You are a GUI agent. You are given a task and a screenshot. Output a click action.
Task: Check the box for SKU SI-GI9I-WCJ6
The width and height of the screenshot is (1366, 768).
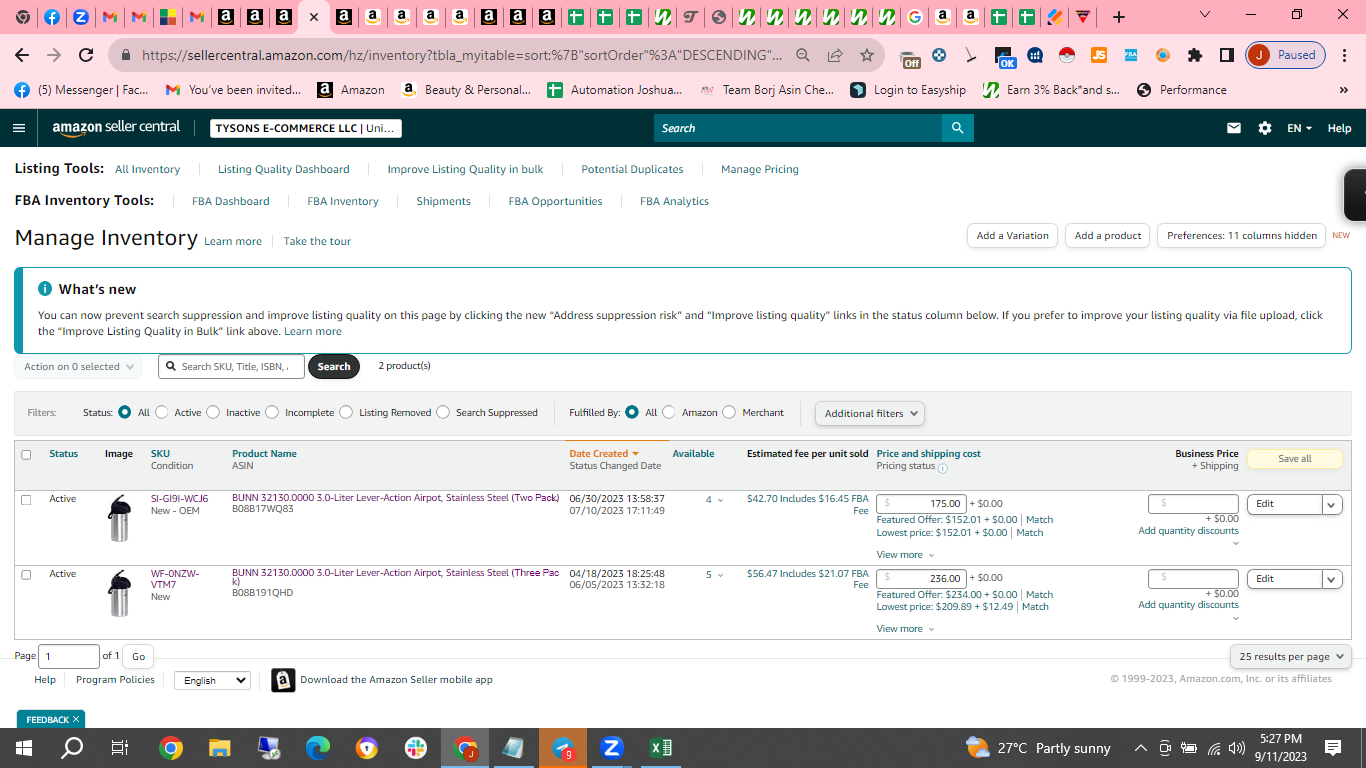tap(26, 500)
